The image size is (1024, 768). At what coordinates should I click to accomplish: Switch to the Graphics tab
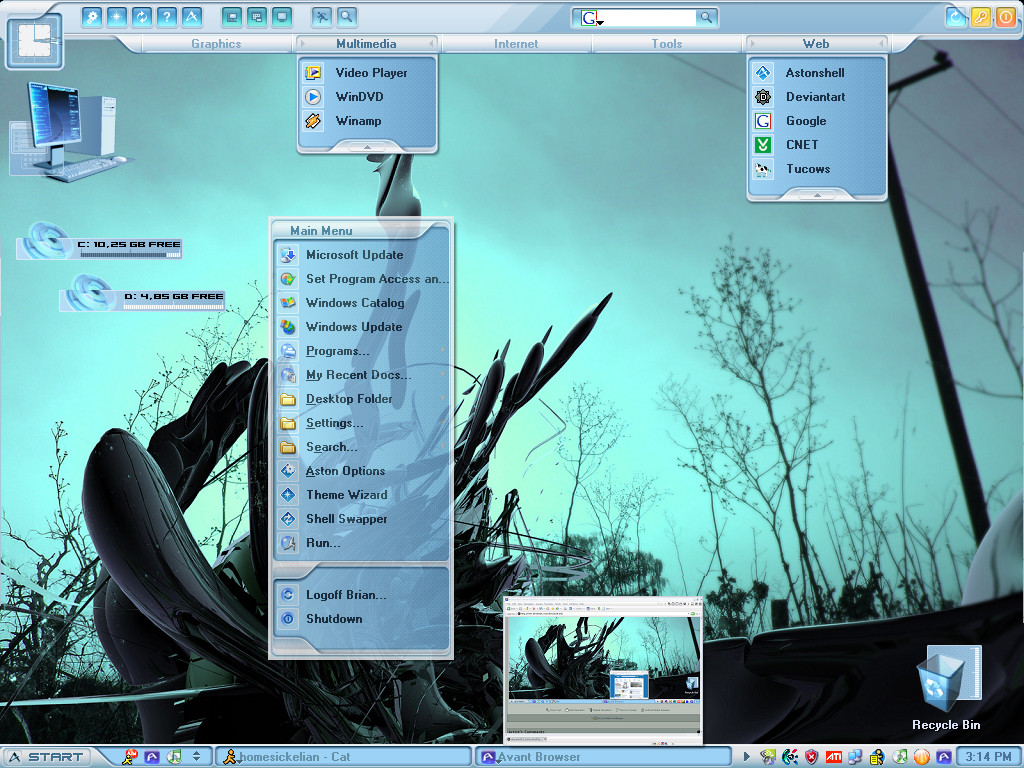click(x=216, y=44)
